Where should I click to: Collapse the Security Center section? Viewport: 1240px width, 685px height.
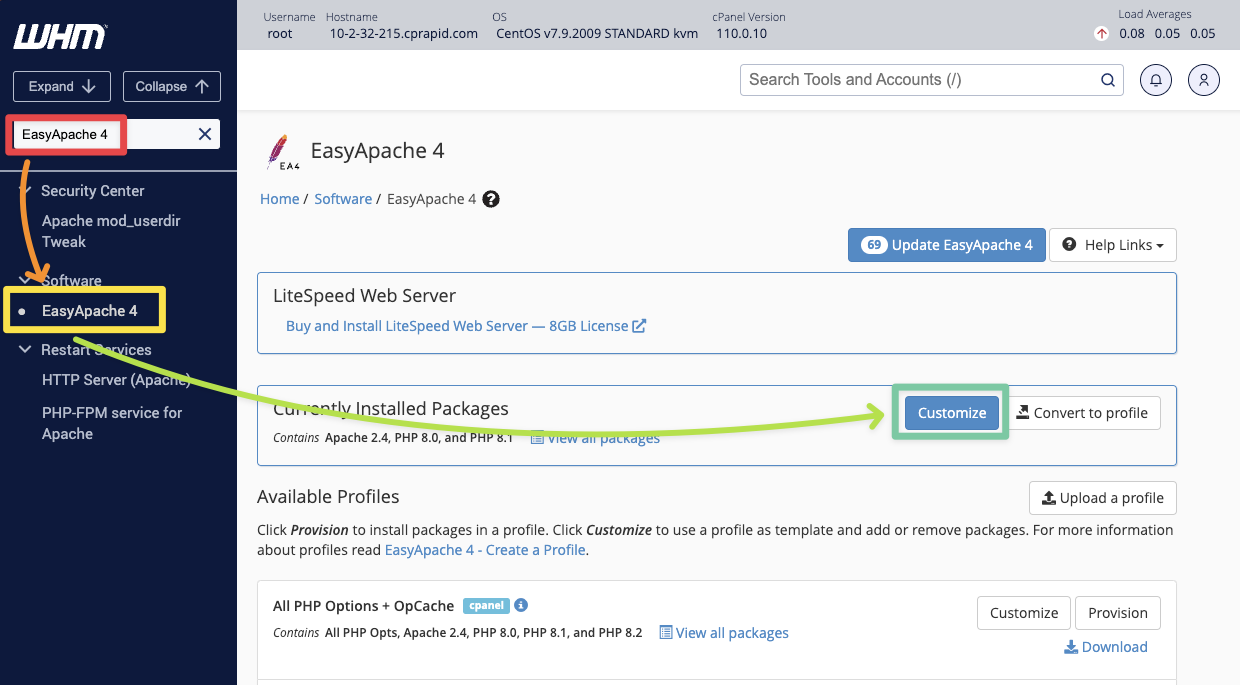pyautogui.click(x=25, y=191)
